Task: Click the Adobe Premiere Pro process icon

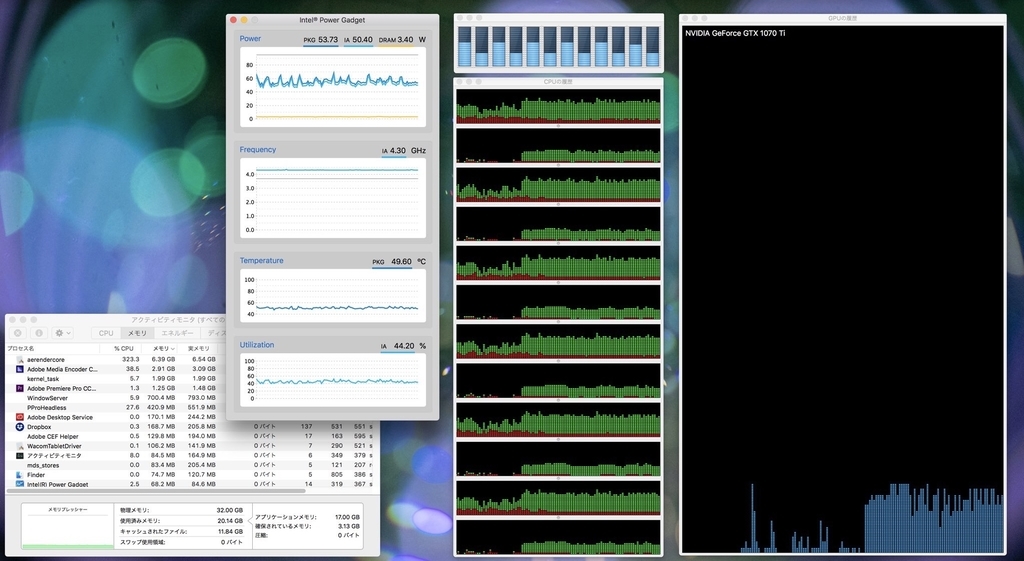Action: tap(20, 389)
